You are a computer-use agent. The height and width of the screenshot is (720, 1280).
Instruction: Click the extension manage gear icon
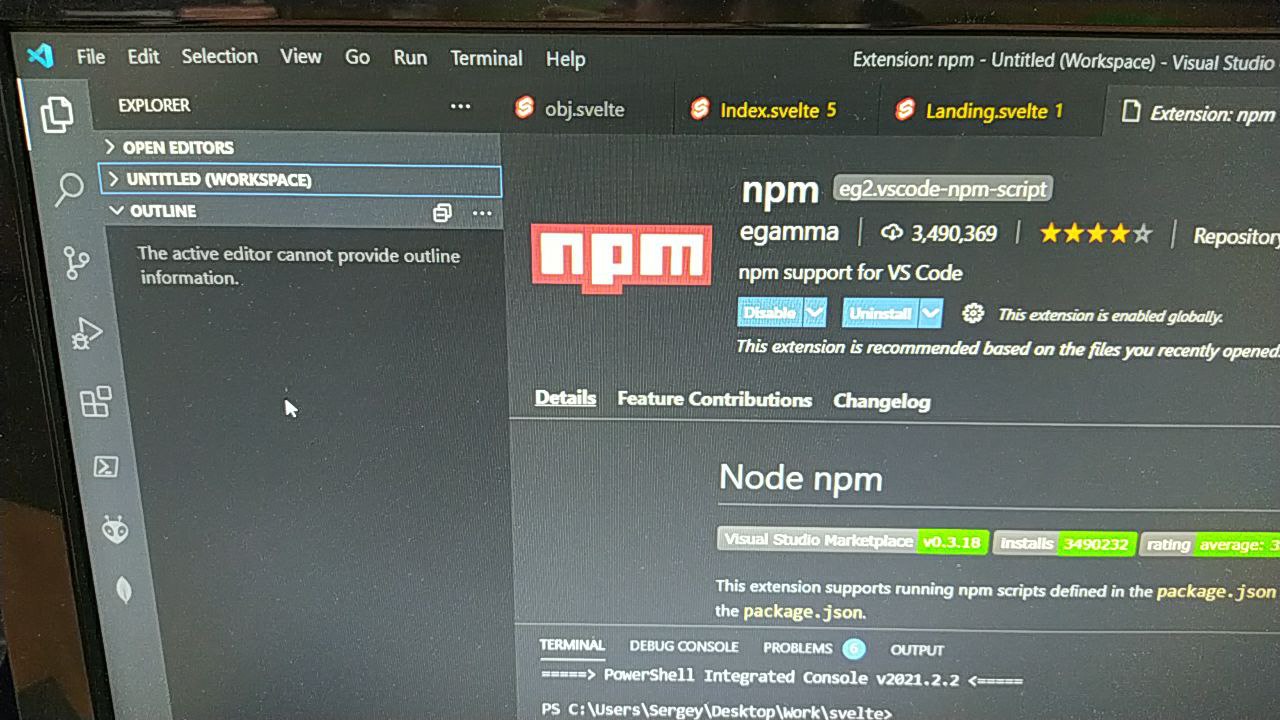coord(972,313)
